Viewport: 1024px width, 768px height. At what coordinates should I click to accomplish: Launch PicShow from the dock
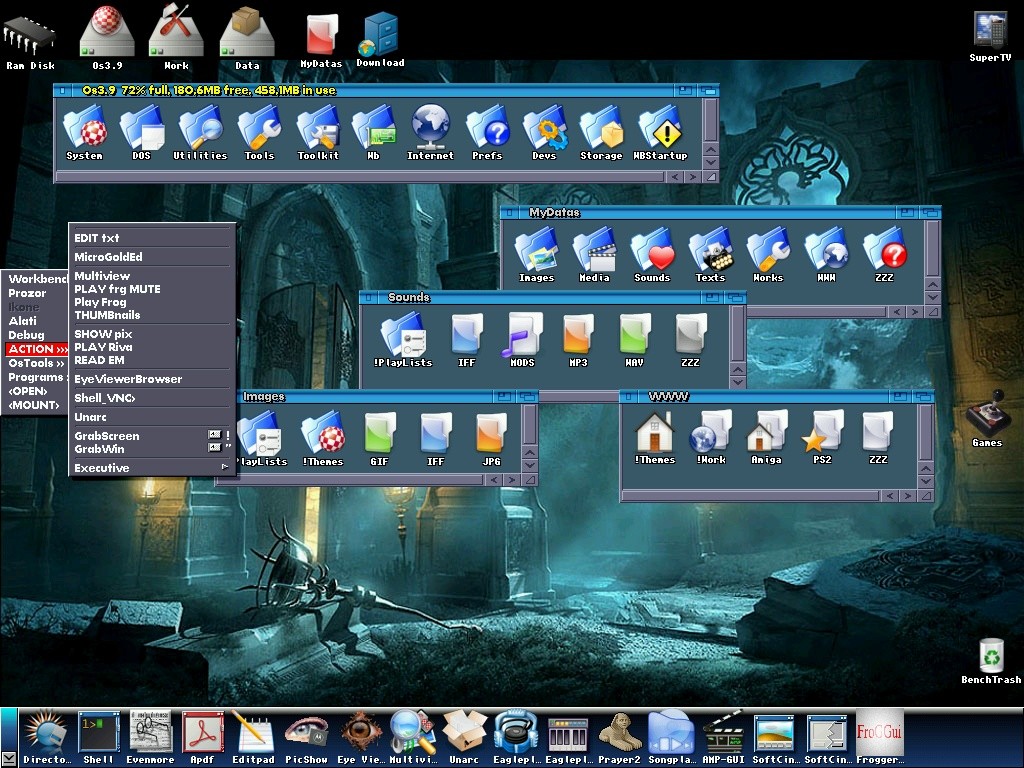306,738
